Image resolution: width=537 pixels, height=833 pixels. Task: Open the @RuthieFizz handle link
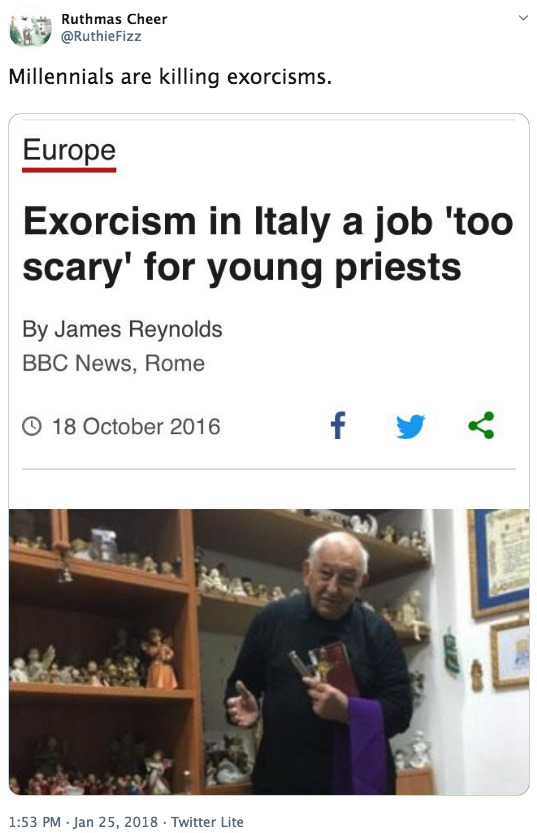coord(101,37)
